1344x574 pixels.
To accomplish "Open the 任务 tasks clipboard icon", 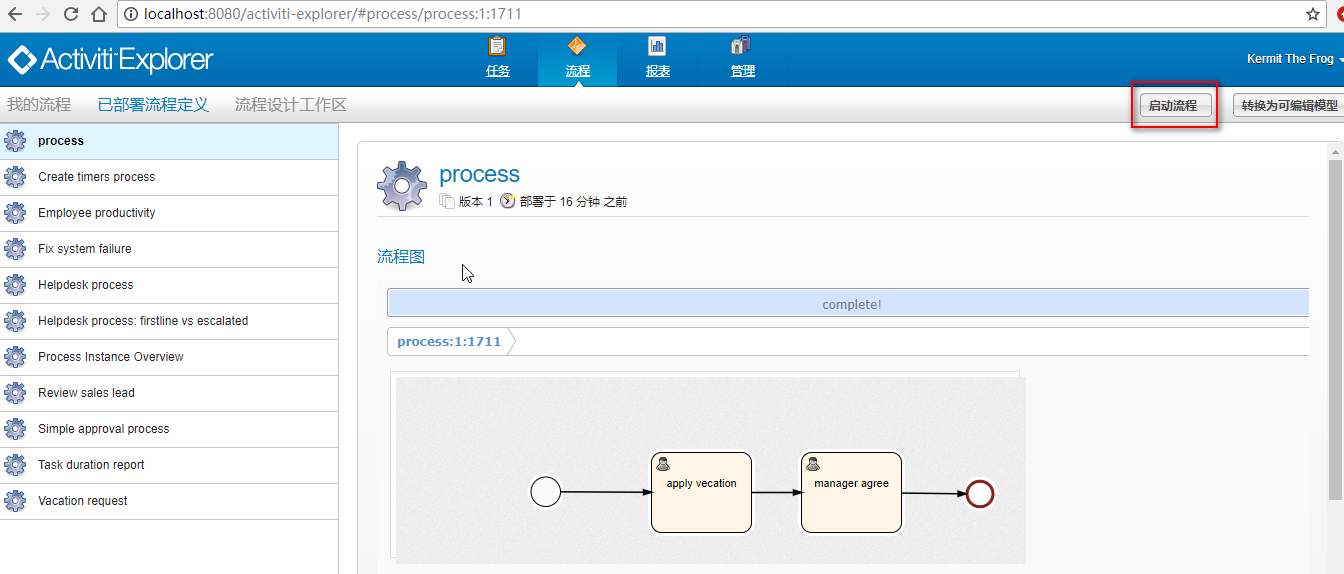I will click(497, 47).
